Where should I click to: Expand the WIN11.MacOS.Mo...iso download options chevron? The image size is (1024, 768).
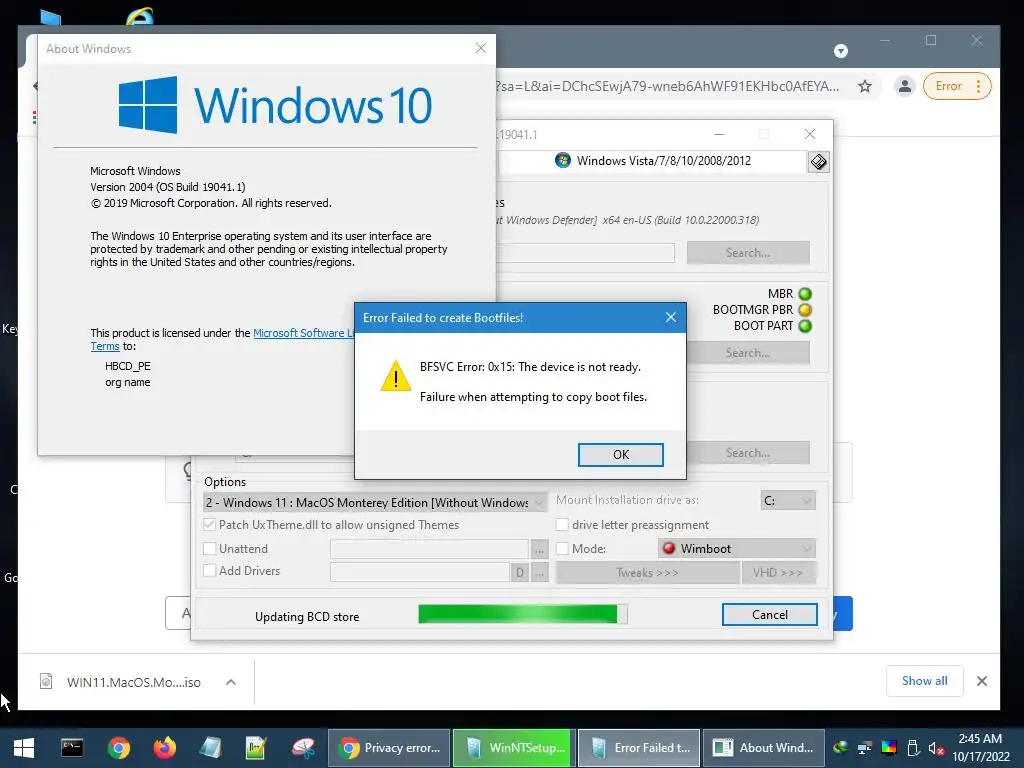(x=231, y=682)
